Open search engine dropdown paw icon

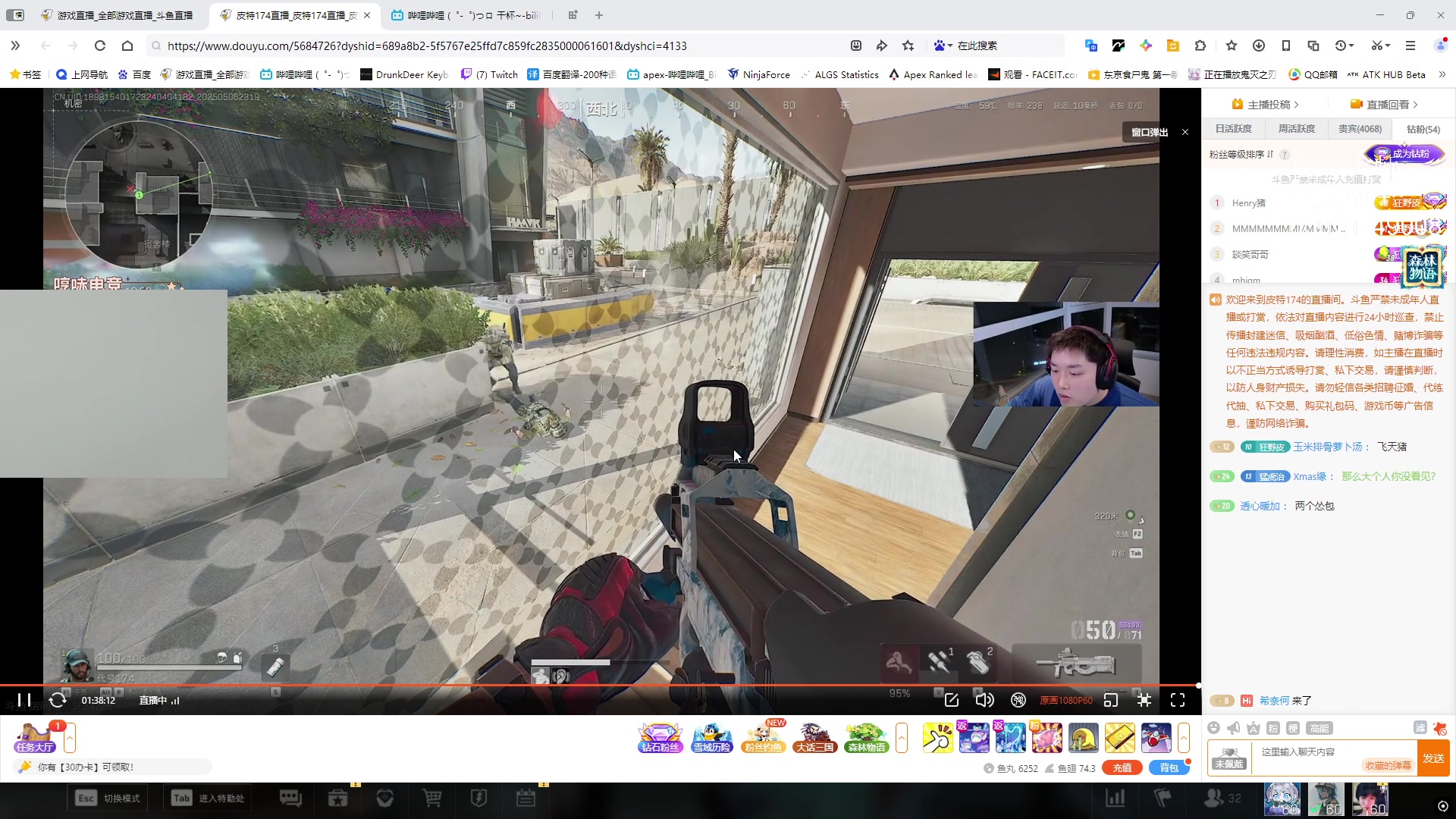coord(943,45)
